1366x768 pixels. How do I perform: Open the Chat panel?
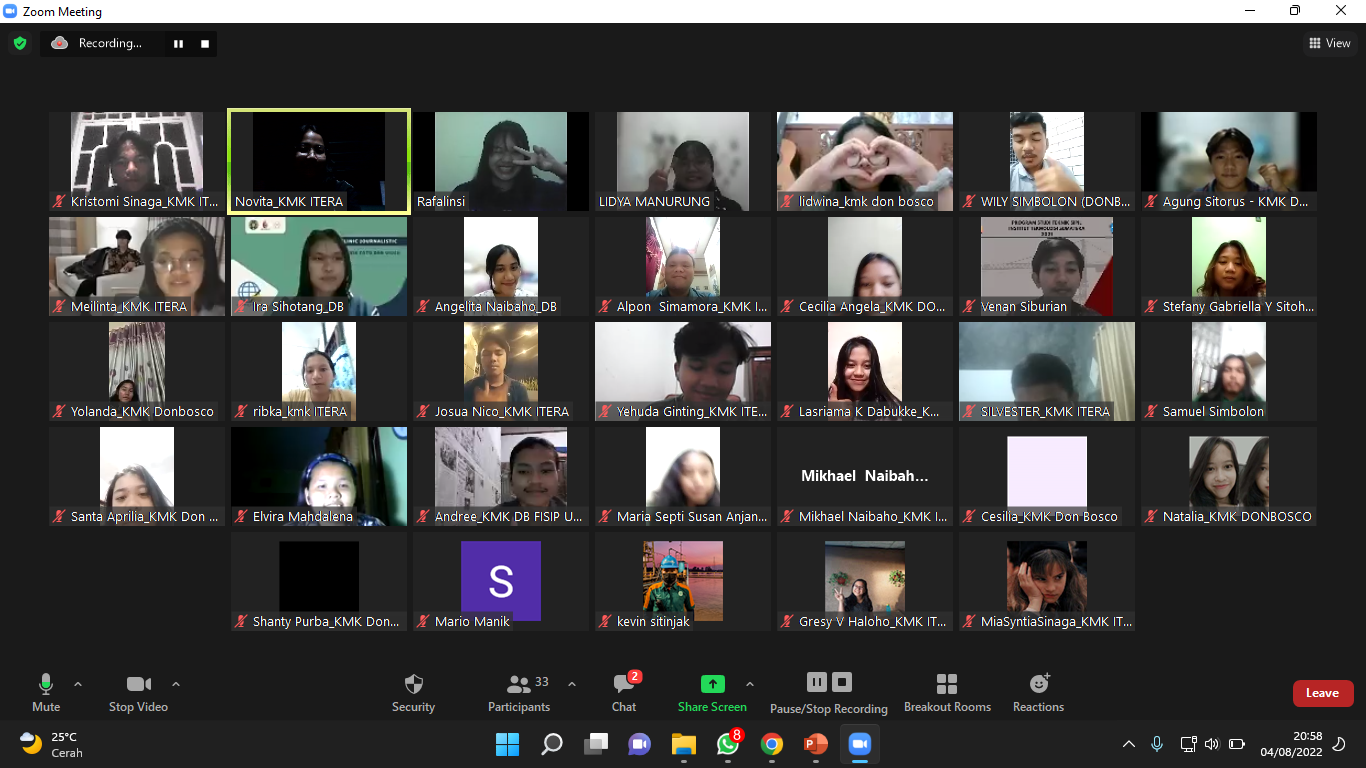tap(624, 692)
